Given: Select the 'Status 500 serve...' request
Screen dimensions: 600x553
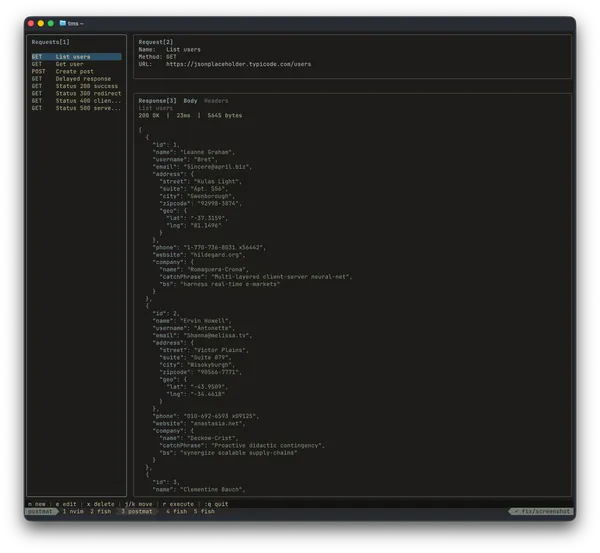Looking at the screenshot, I should point(76,108).
